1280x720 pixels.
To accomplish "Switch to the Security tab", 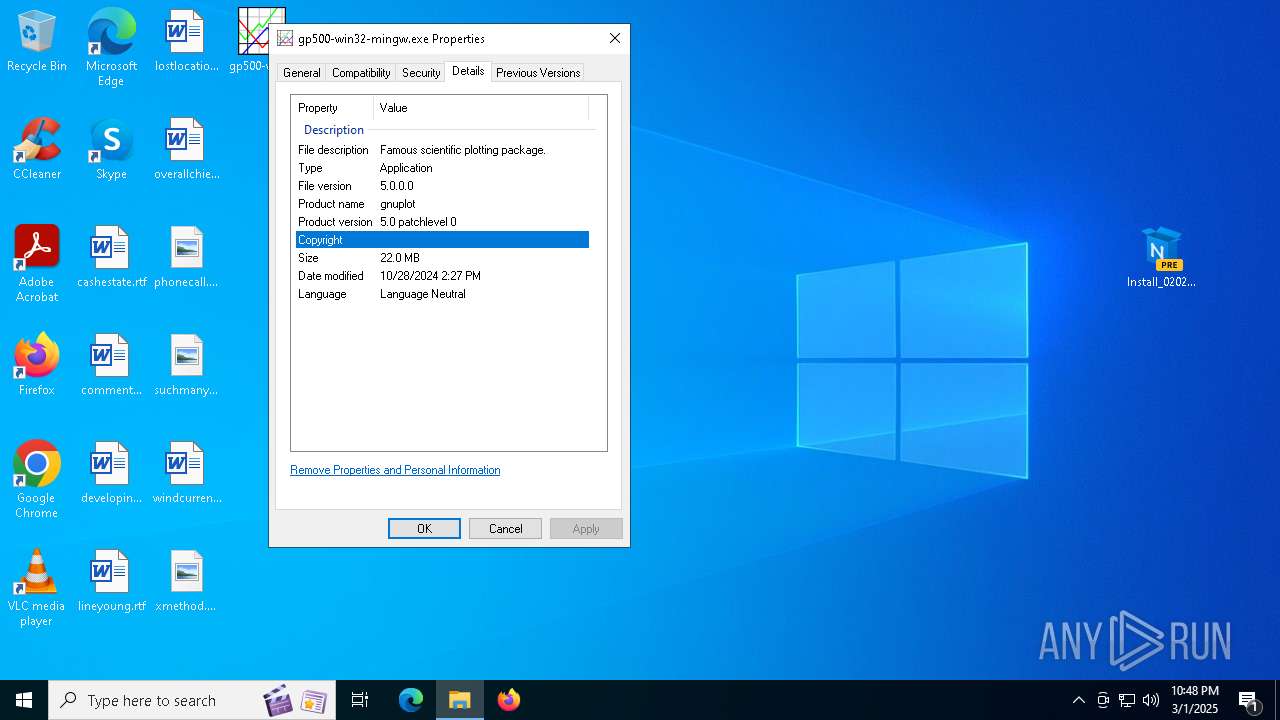I will [x=421, y=73].
